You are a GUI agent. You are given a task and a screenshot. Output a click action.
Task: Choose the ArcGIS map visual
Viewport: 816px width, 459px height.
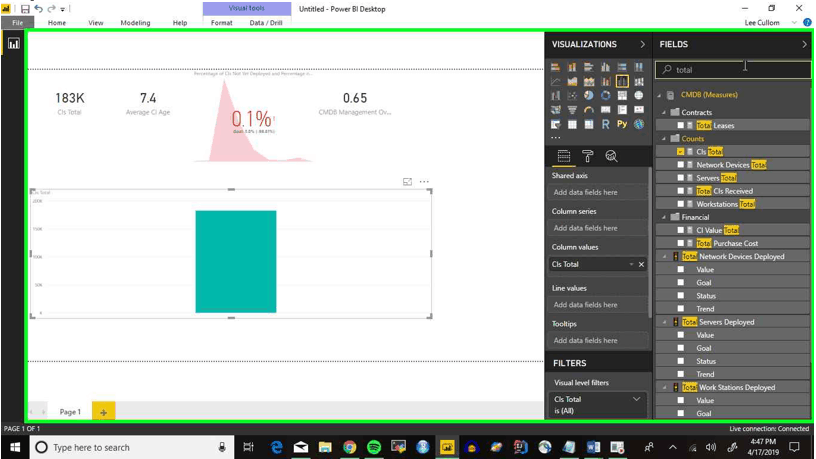click(x=639, y=124)
